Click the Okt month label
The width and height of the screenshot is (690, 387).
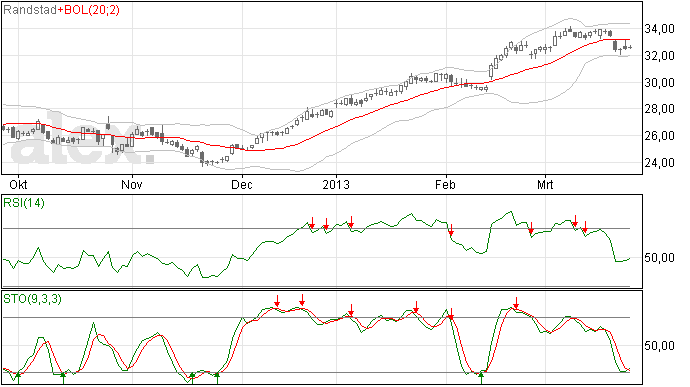[x=18, y=184]
